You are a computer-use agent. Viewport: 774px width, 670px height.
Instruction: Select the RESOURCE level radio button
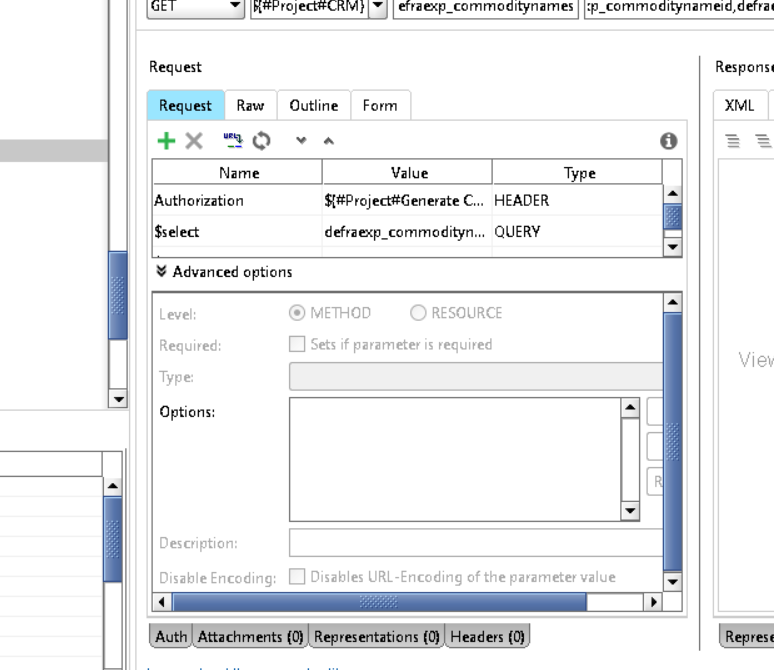tap(418, 313)
